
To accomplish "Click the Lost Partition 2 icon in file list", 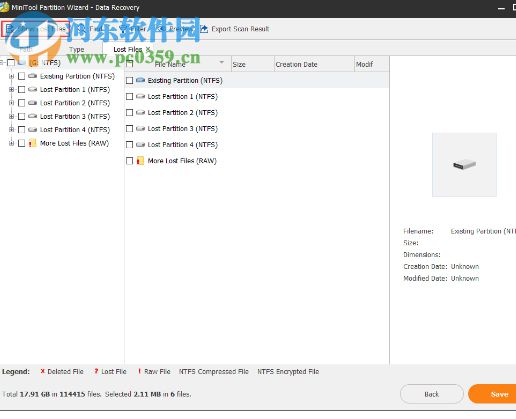I will [x=140, y=112].
